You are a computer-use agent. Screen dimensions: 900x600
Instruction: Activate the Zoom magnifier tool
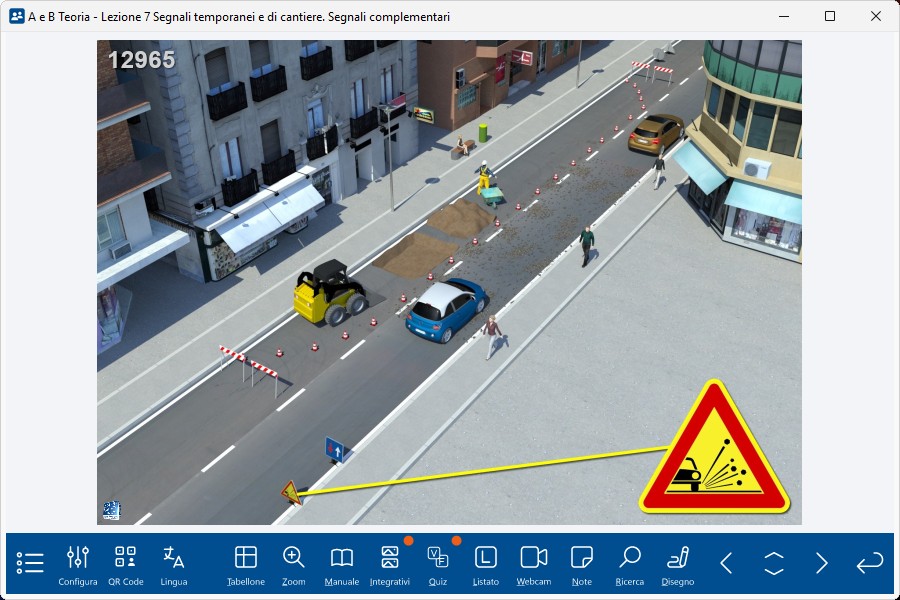(294, 564)
